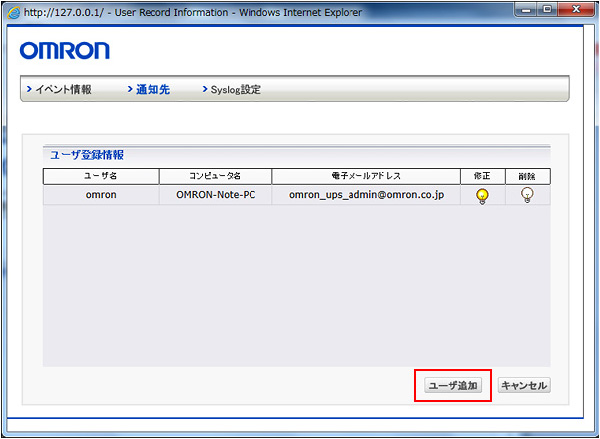Open the イベント情報 tab
600x439 pixels.
(62, 90)
